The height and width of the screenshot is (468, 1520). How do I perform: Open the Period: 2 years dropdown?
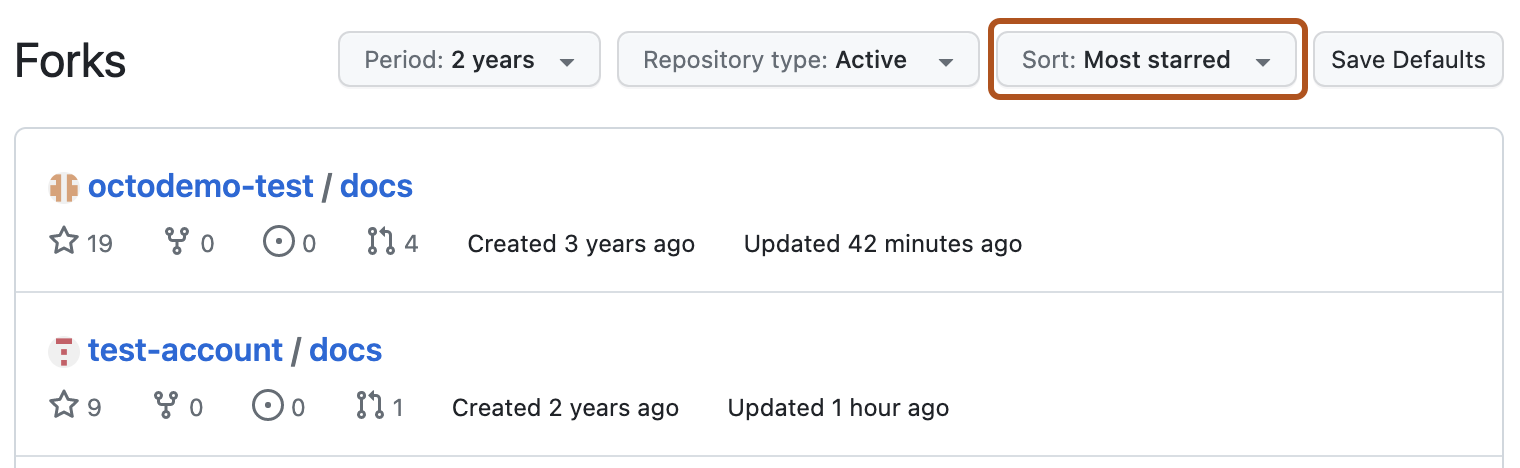pos(469,60)
